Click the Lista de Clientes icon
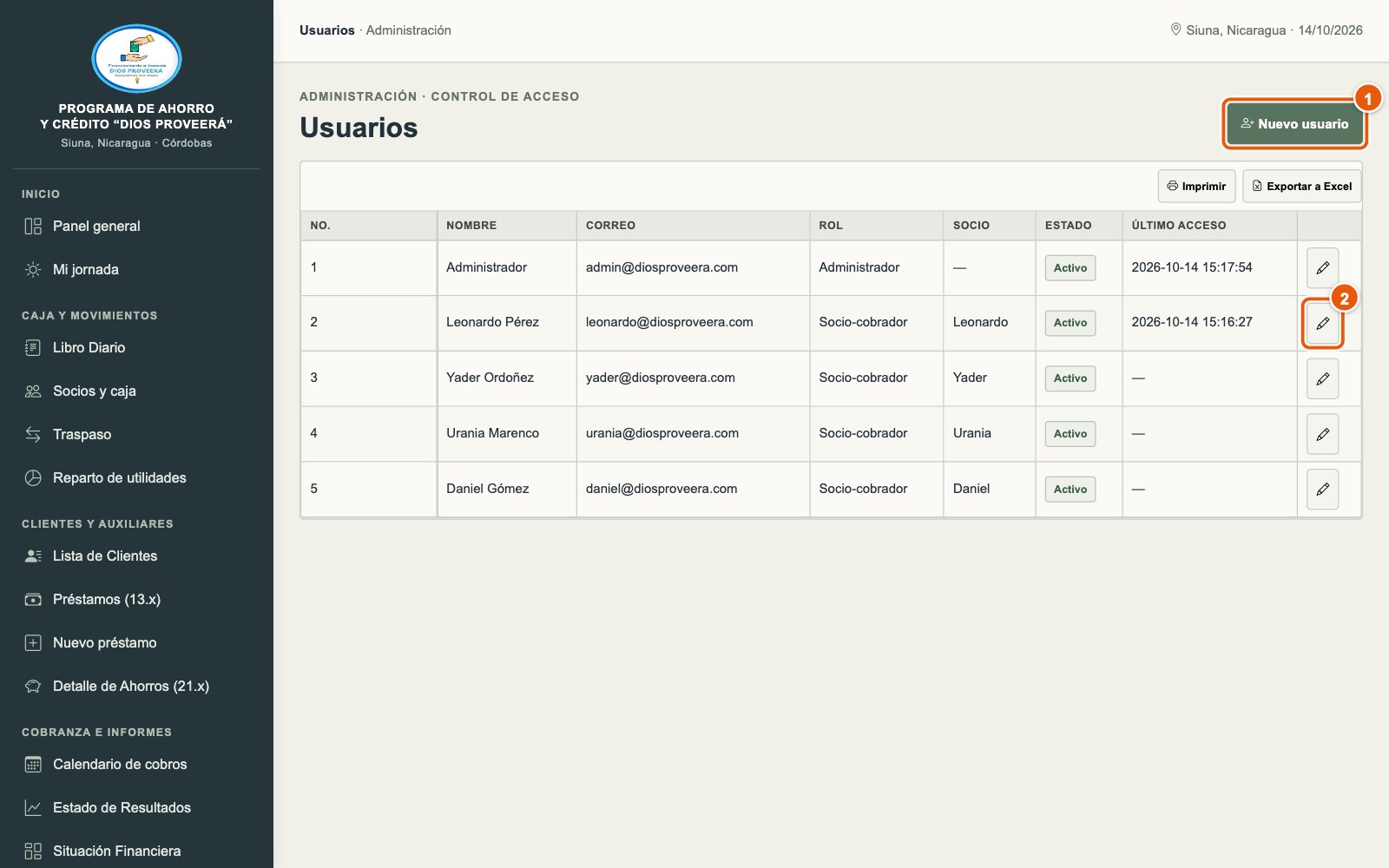This screenshot has height=868, width=1389. (33, 556)
